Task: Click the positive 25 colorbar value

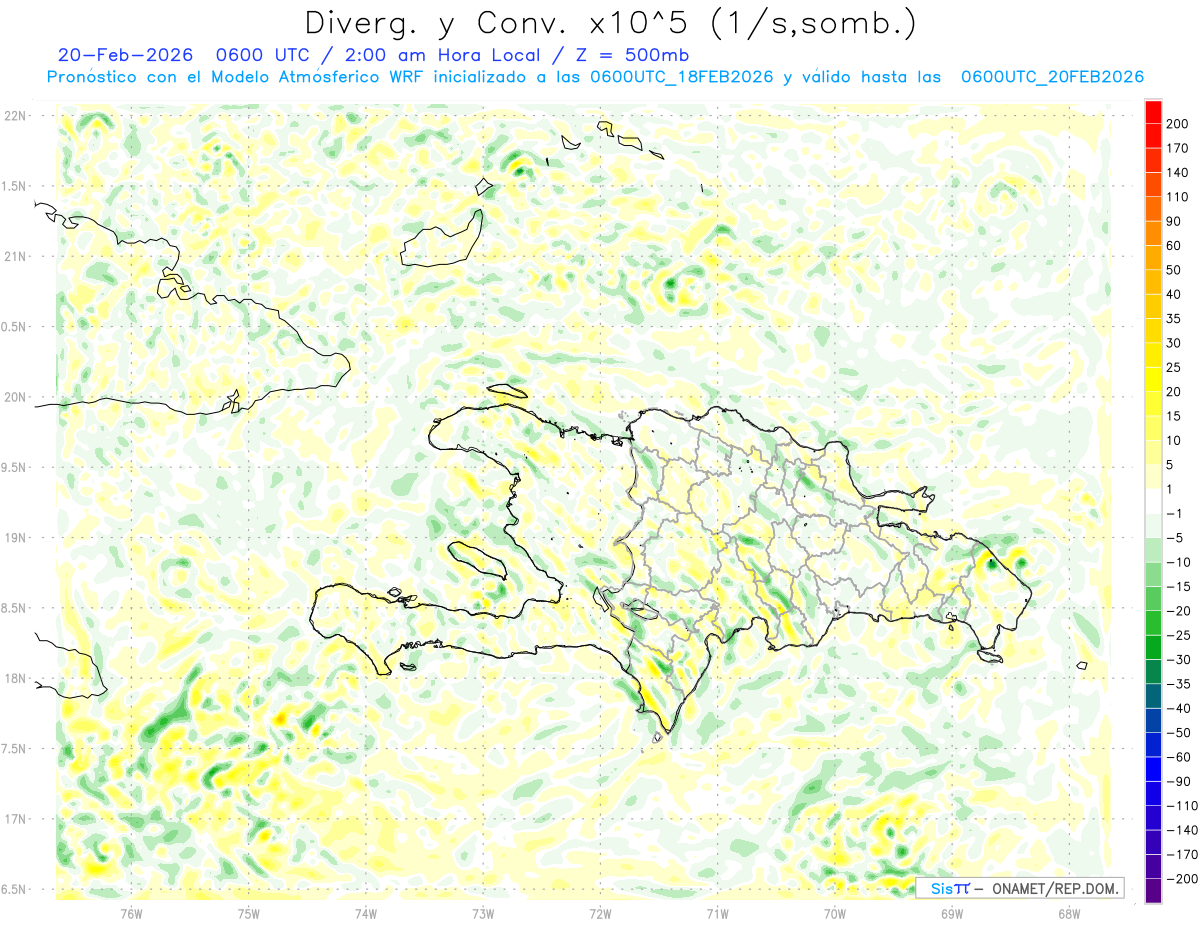Action: tap(1175, 368)
